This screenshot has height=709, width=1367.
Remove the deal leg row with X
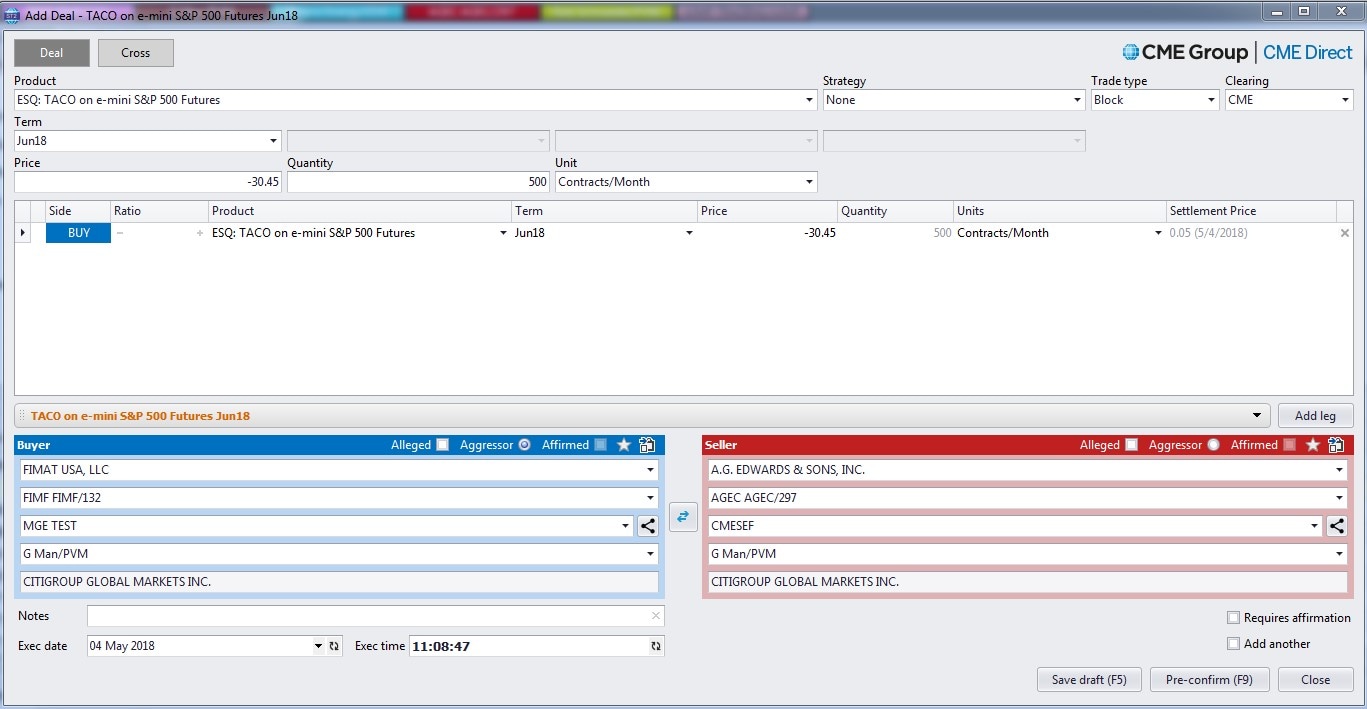pos(1344,233)
